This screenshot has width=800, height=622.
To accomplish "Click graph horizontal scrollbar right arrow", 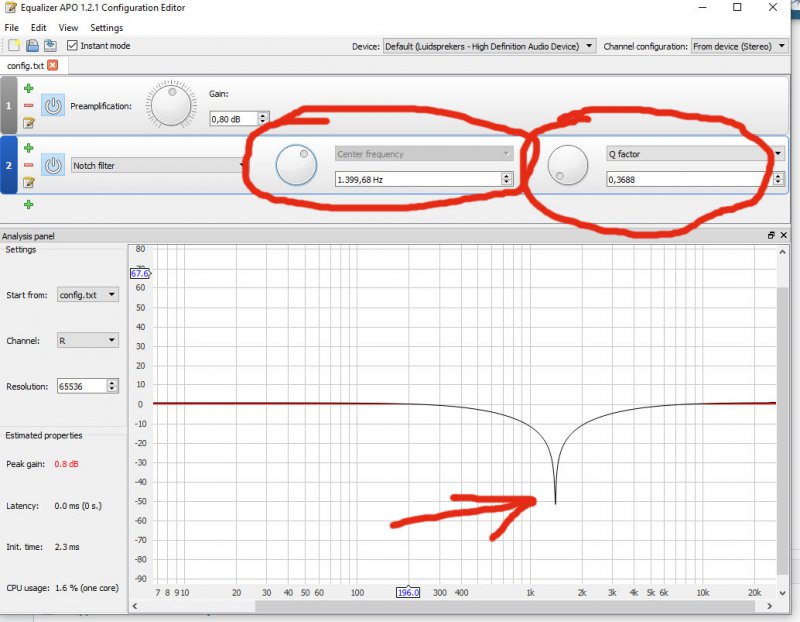I will point(770,606).
